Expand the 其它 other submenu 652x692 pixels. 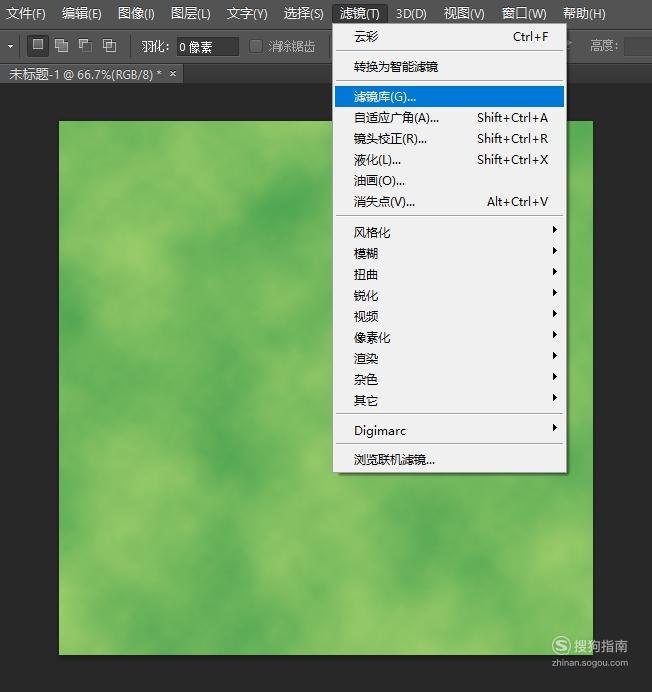point(449,401)
